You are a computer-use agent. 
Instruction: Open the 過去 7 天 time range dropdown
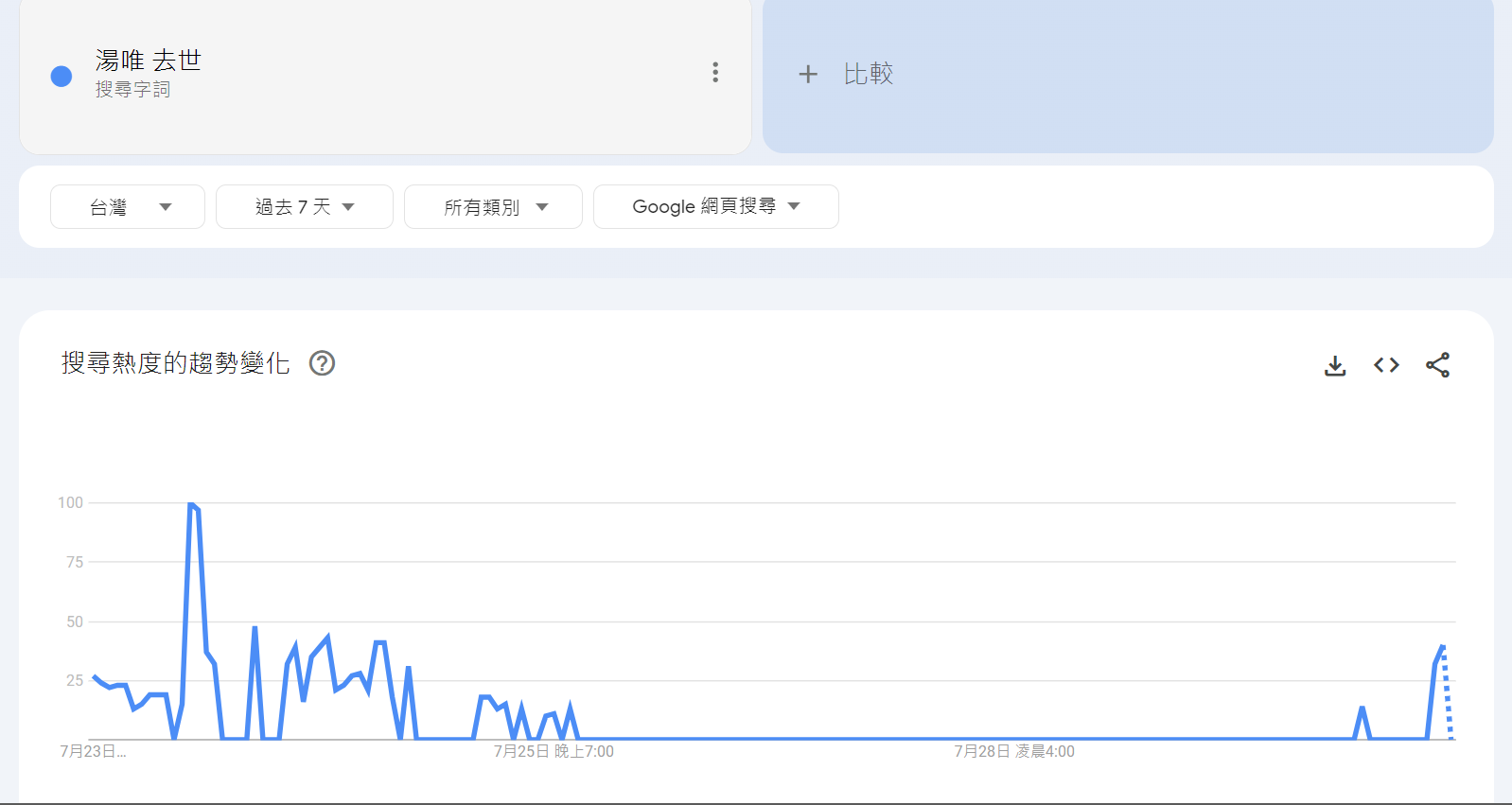click(x=305, y=206)
